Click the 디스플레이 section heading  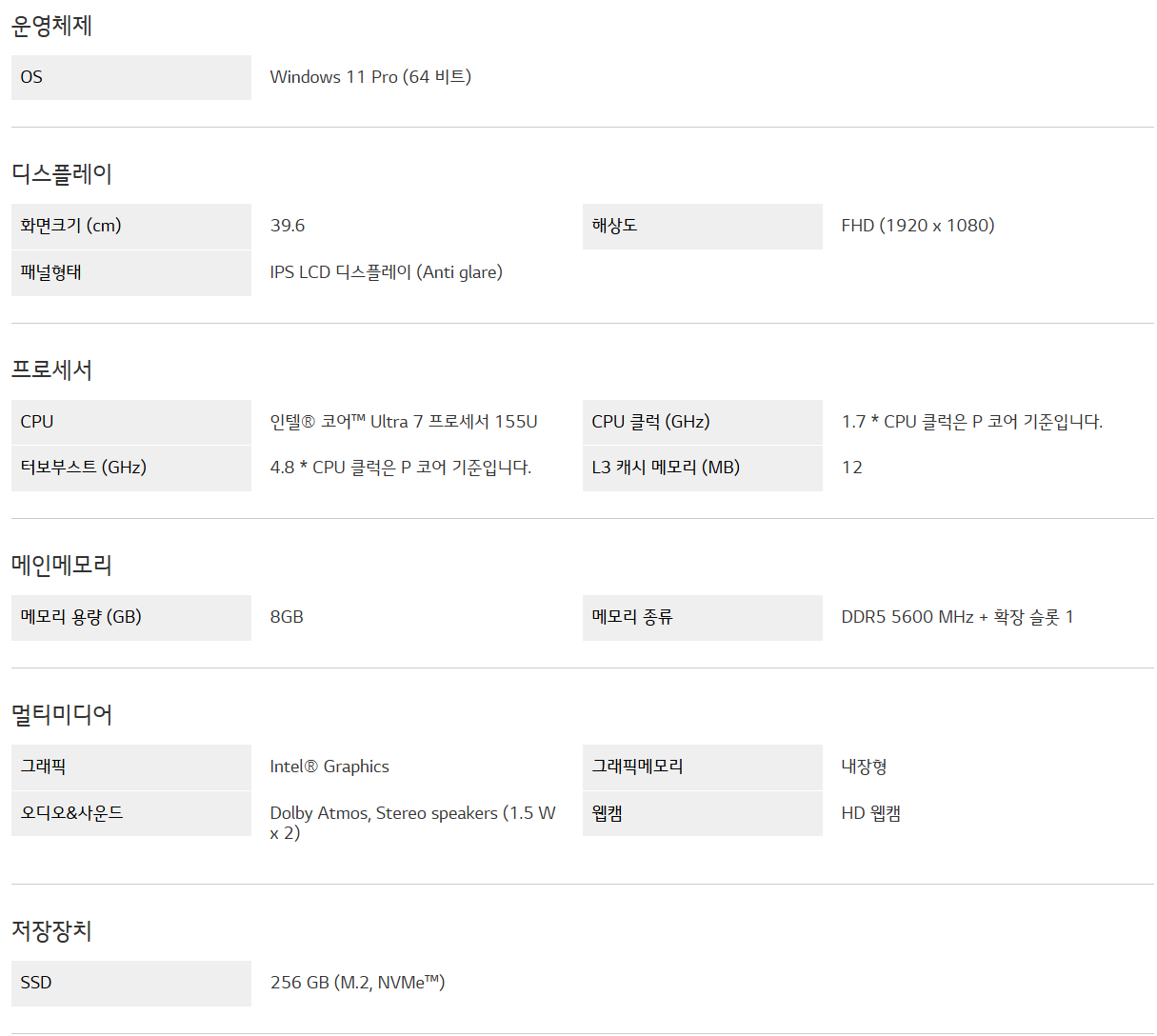coord(62,174)
